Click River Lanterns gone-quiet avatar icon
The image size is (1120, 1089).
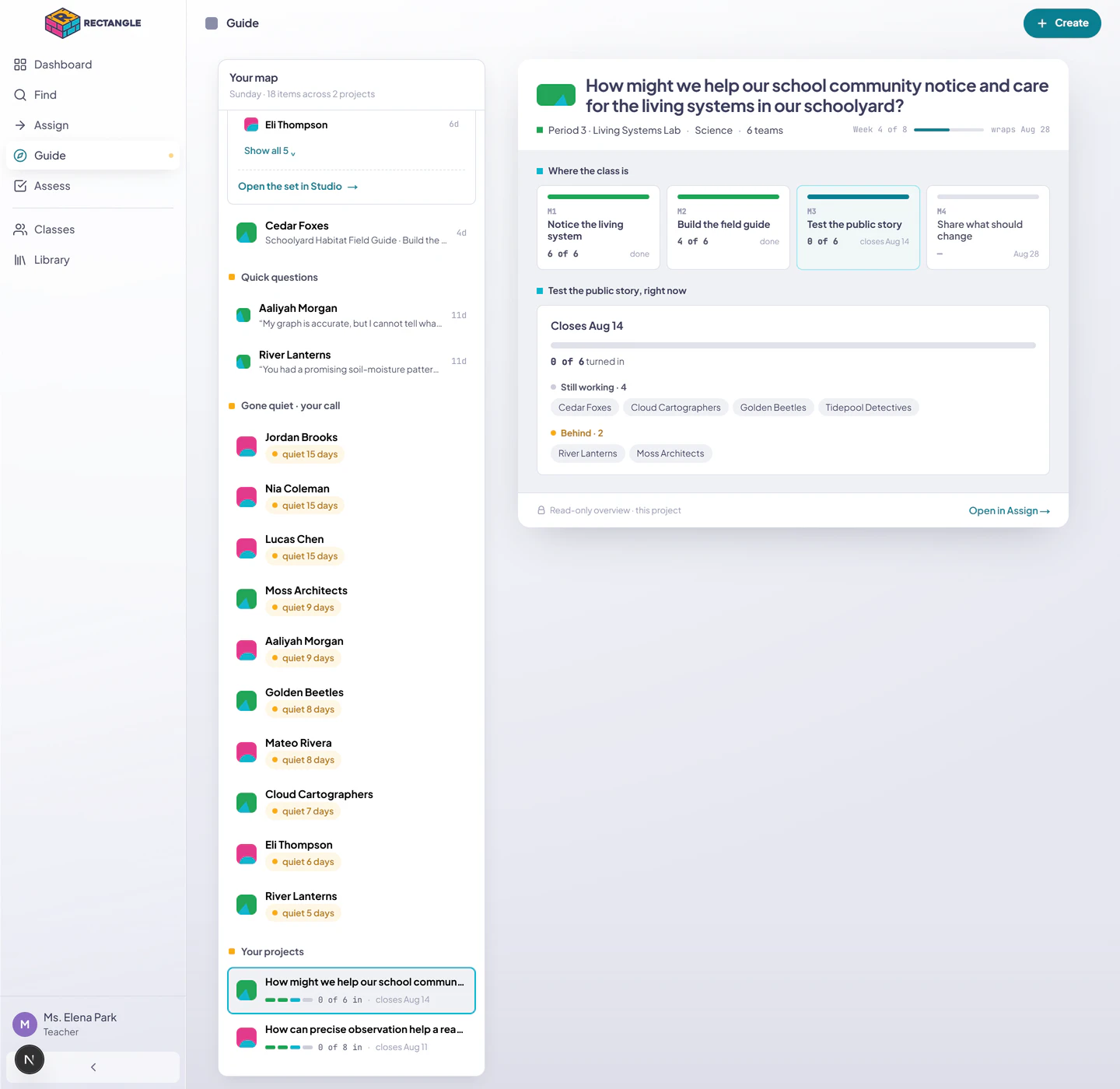pyautogui.click(x=247, y=905)
